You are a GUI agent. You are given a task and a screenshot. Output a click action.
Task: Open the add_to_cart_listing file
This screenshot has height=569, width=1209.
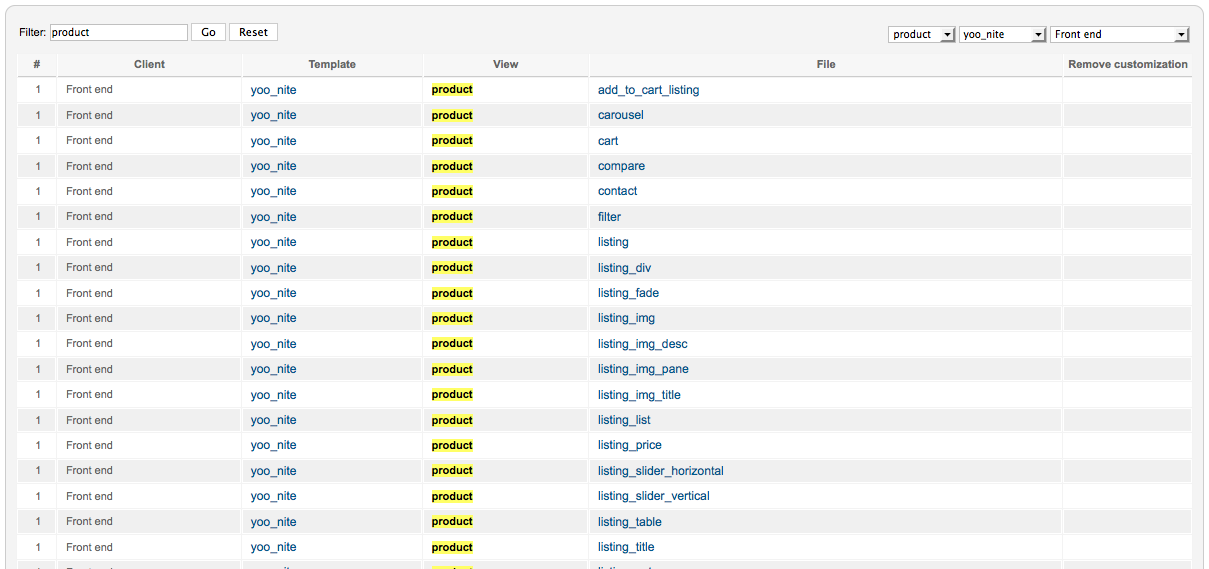pyautogui.click(x=648, y=90)
